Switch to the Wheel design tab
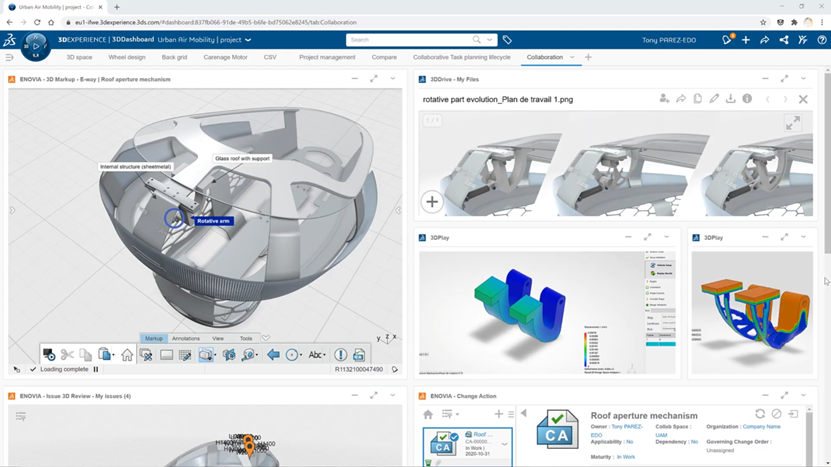Viewport: 831px width, 467px height. click(x=127, y=57)
